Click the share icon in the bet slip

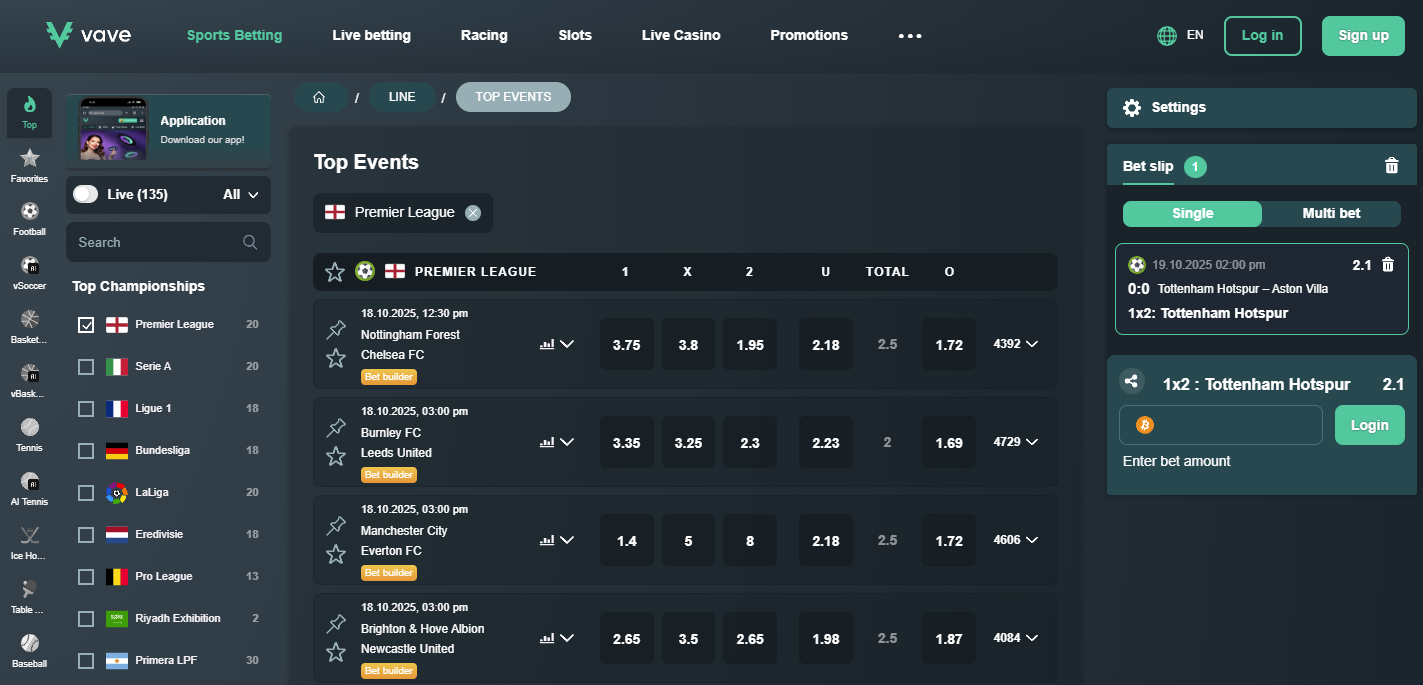(1131, 381)
